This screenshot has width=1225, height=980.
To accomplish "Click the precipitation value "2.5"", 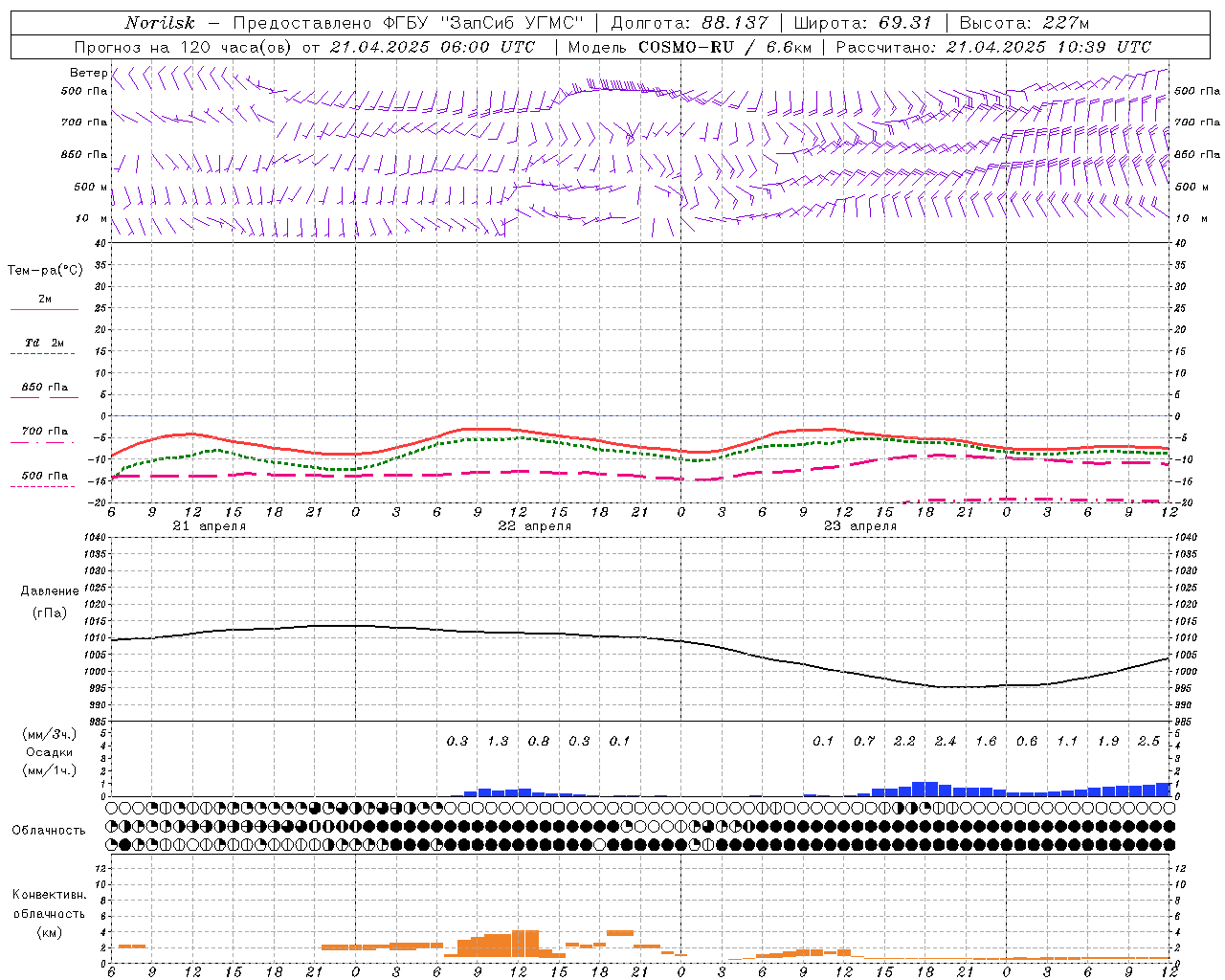I will click(x=1148, y=741).
